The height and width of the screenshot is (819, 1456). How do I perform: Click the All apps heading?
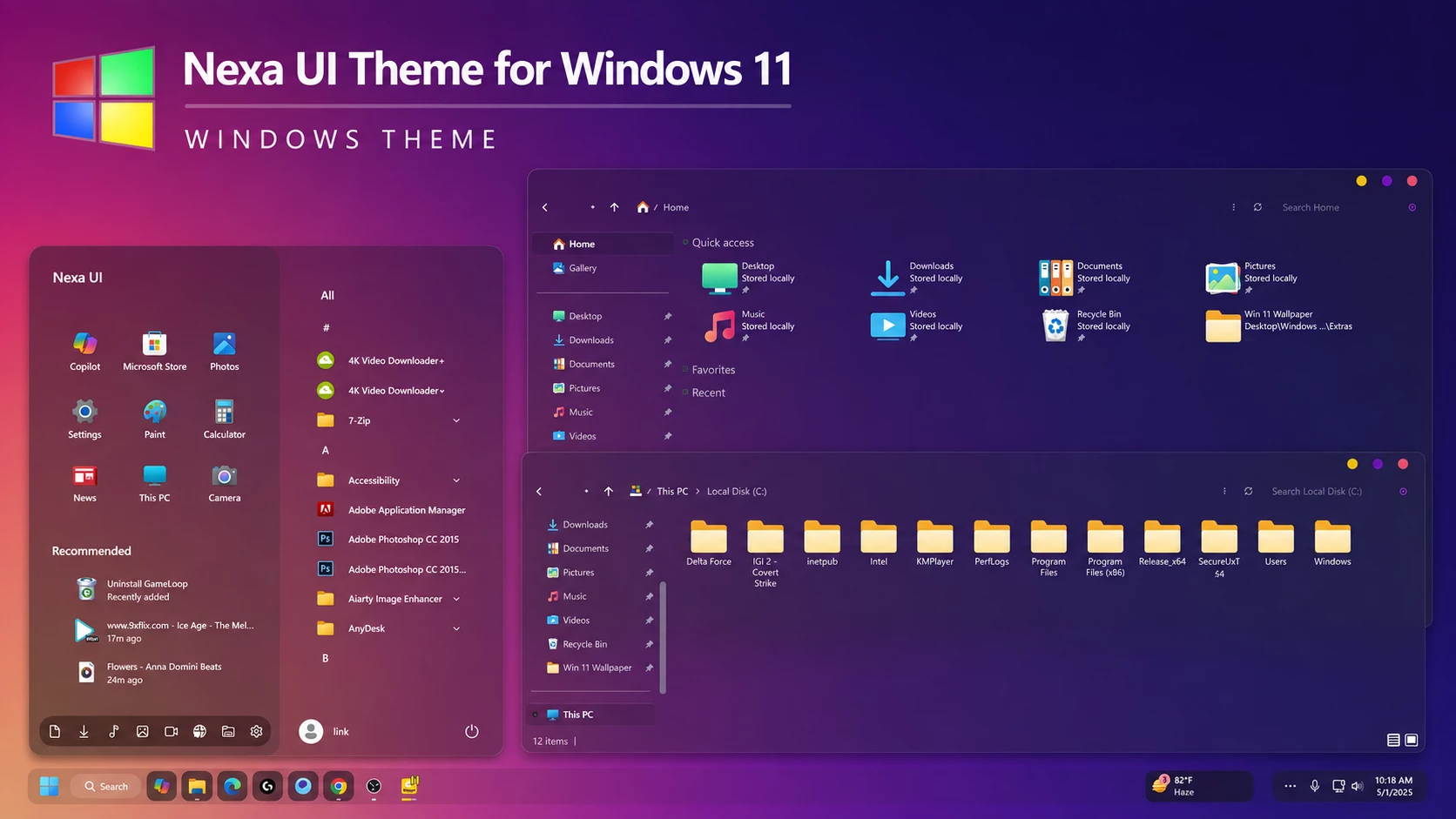[327, 295]
